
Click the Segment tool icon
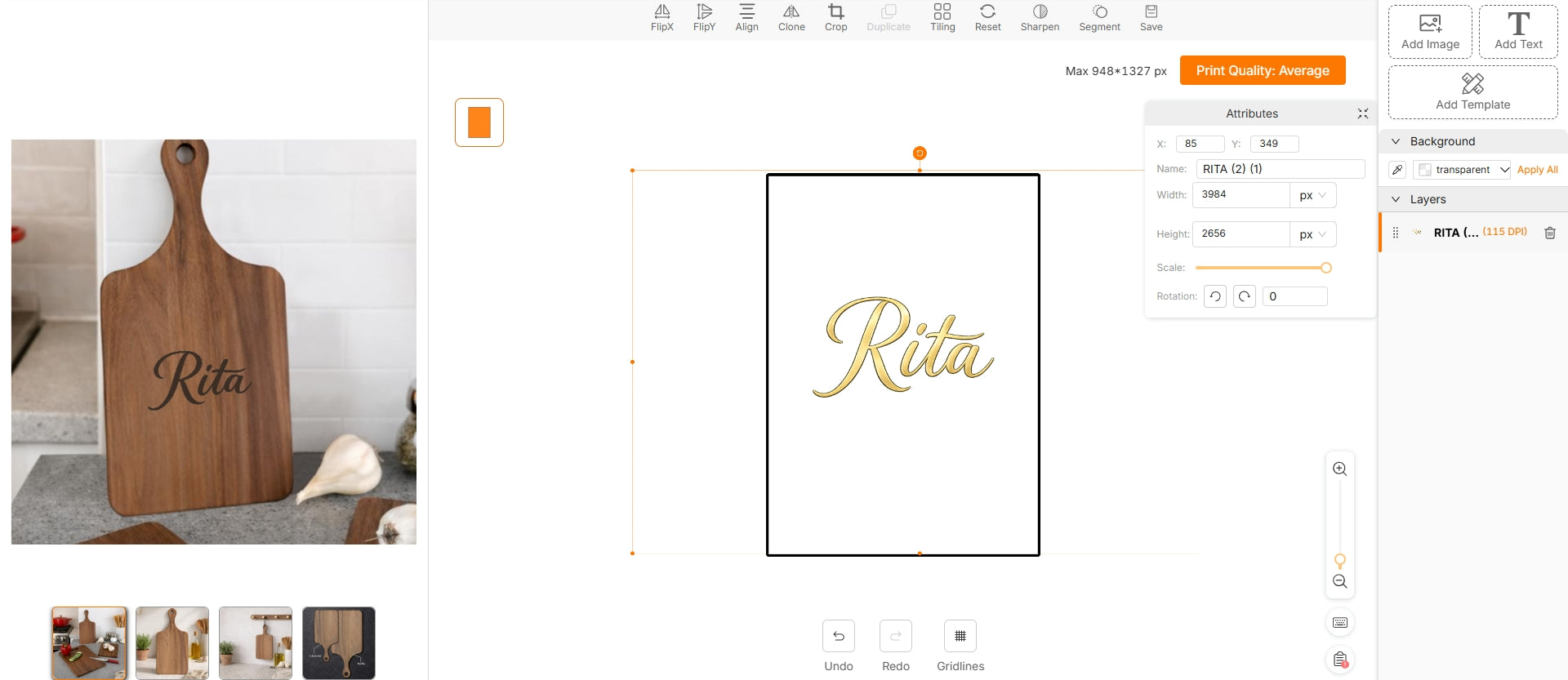(x=1099, y=12)
